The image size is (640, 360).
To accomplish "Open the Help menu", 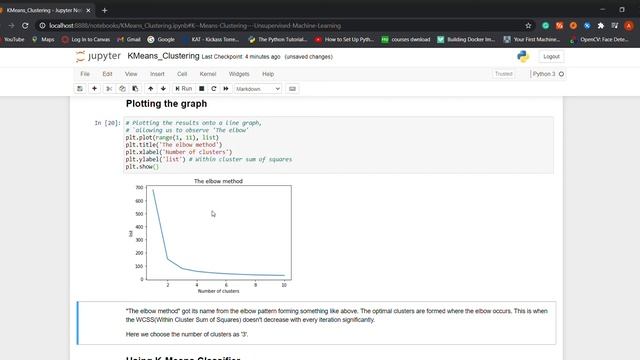I will [268, 74].
